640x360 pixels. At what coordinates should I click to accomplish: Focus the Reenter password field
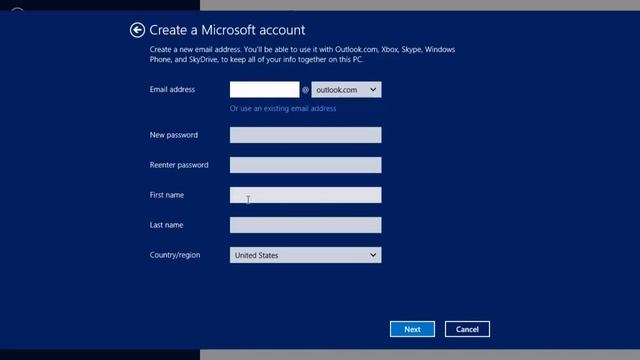(305, 165)
